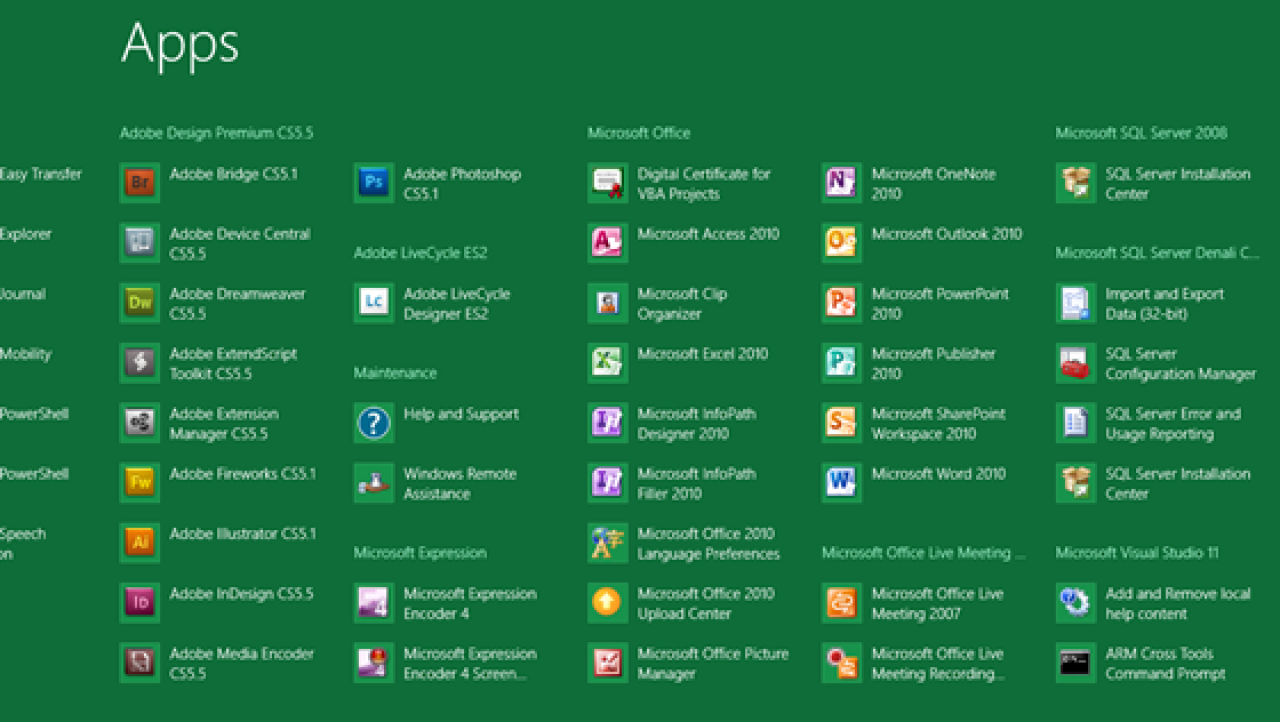Open SQL Server Configuration Manager
The width and height of the screenshot is (1280, 722).
[x=1157, y=363]
